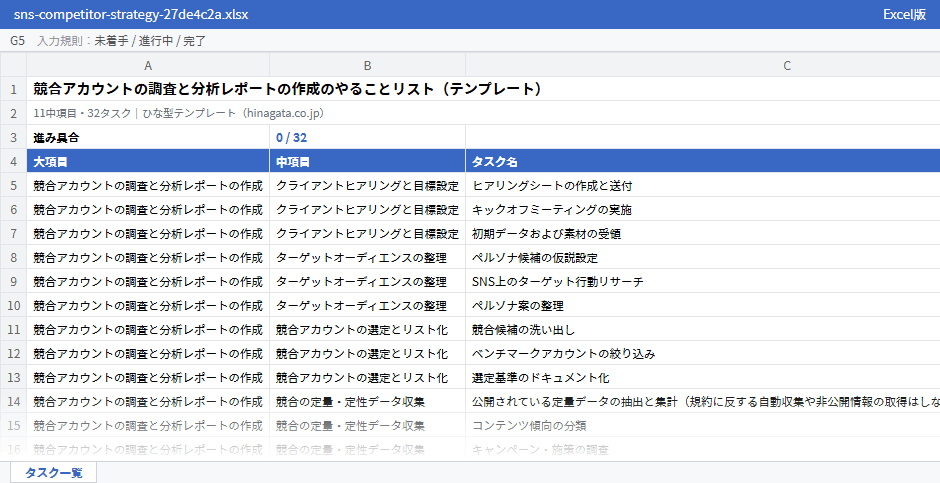940x483 pixels.
Task: Select task ヒアリングシートの作成と送付
Action: click(x=703, y=185)
